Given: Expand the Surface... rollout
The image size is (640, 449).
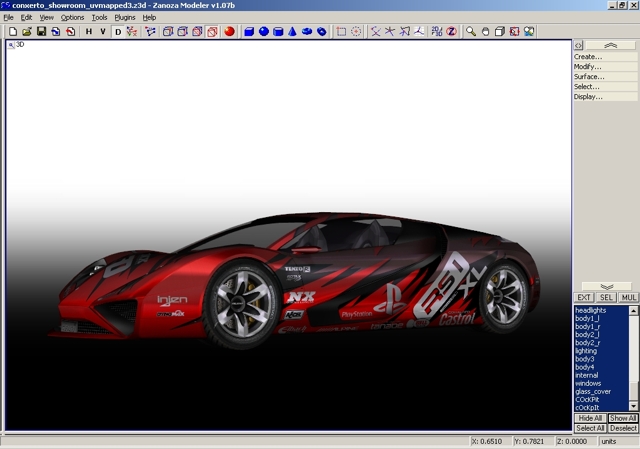Looking at the screenshot, I should pyautogui.click(x=589, y=77).
